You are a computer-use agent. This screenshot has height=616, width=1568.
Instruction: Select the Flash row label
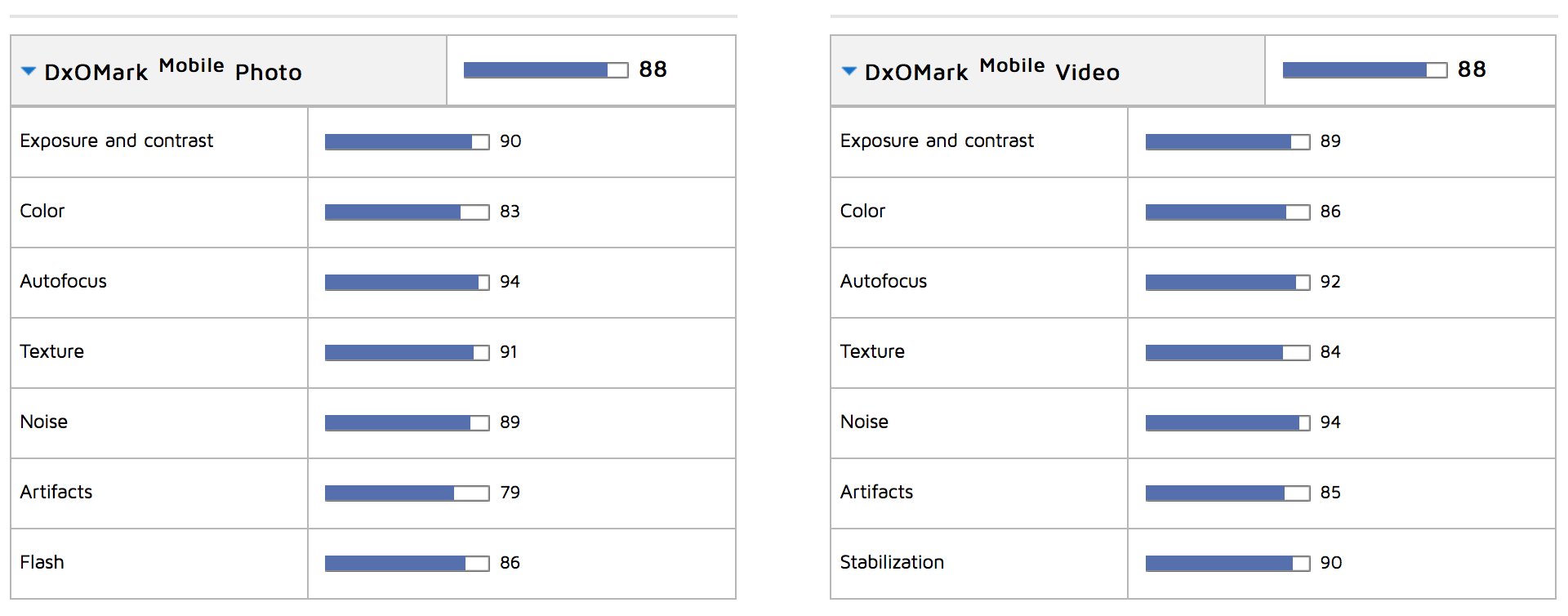pos(42,563)
